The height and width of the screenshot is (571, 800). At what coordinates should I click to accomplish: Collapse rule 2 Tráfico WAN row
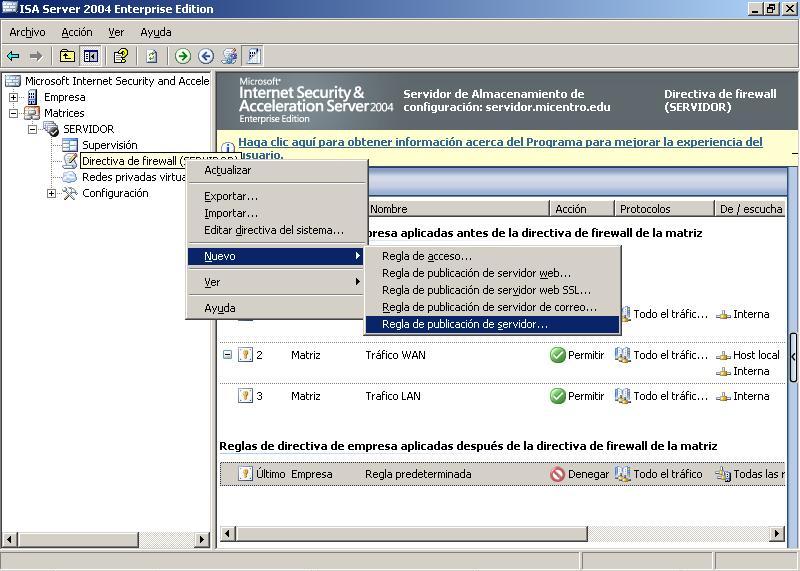pyautogui.click(x=227, y=355)
